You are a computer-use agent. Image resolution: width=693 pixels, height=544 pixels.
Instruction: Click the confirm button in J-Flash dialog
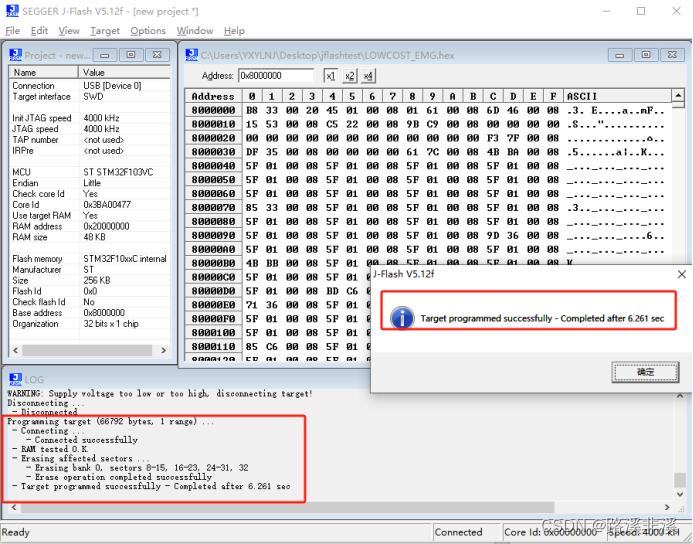(x=645, y=372)
